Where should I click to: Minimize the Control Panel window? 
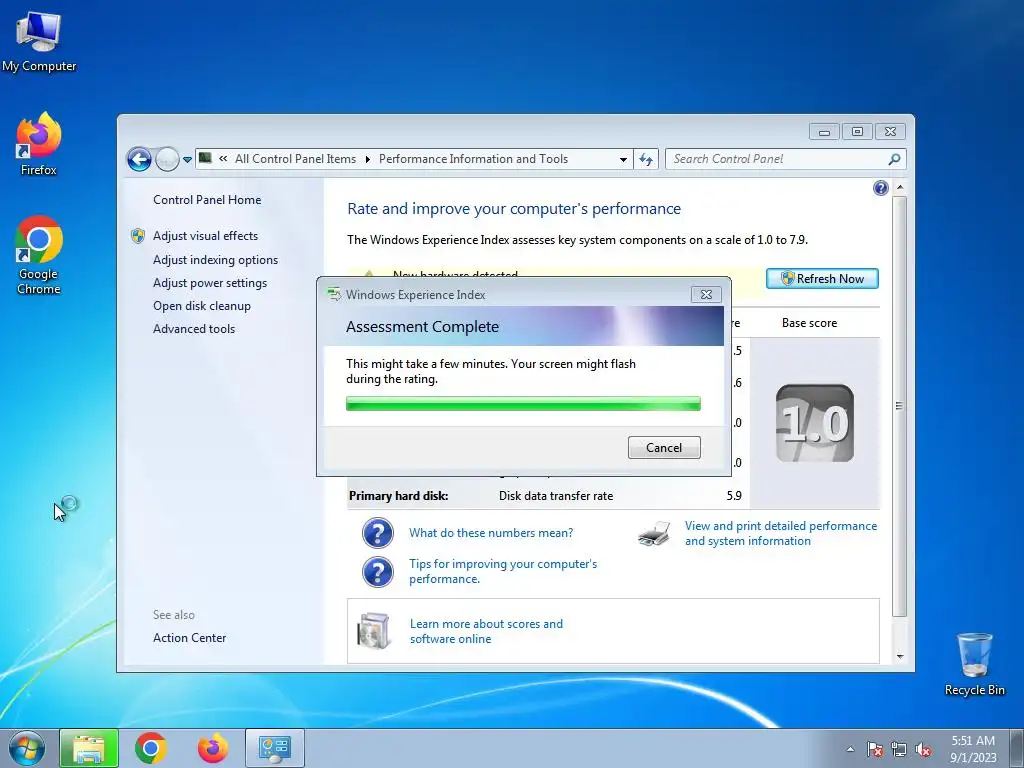click(x=824, y=132)
